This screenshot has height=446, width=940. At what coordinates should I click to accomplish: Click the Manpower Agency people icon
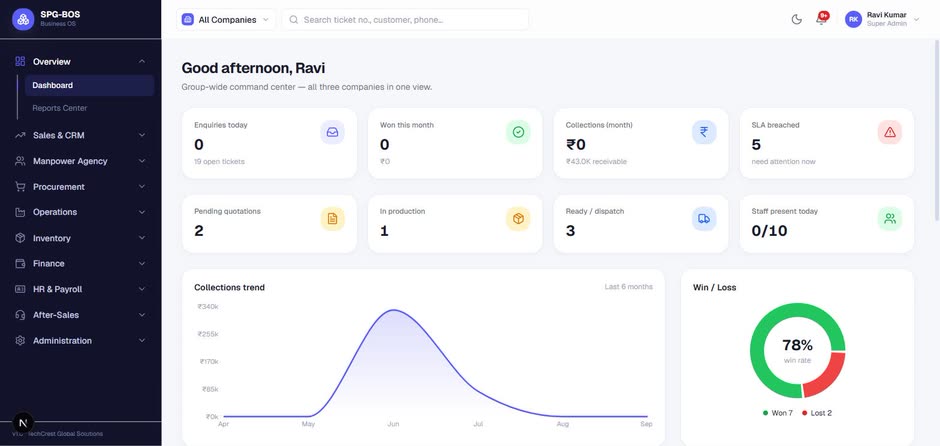coord(20,161)
